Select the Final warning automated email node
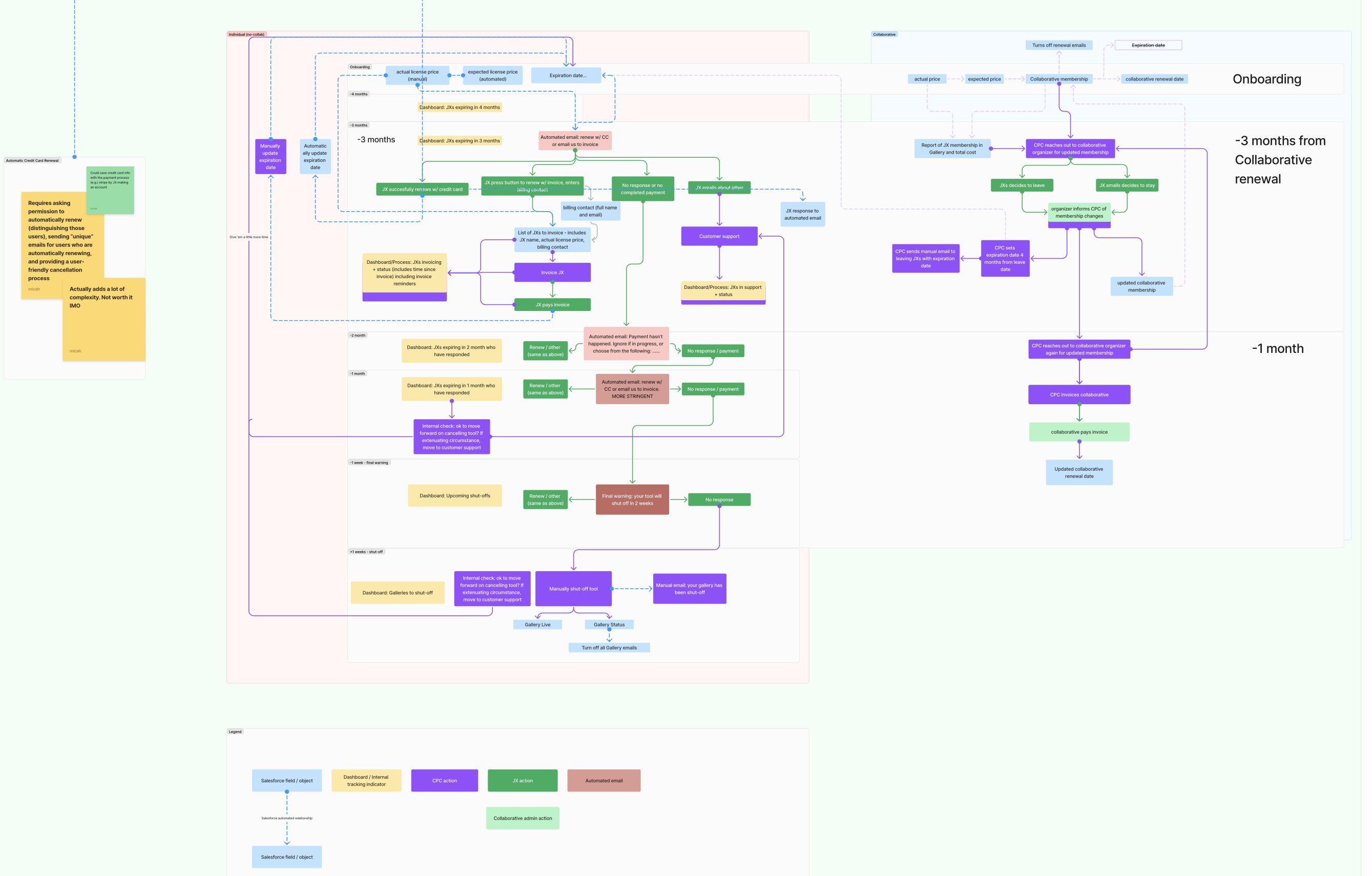 pos(632,499)
